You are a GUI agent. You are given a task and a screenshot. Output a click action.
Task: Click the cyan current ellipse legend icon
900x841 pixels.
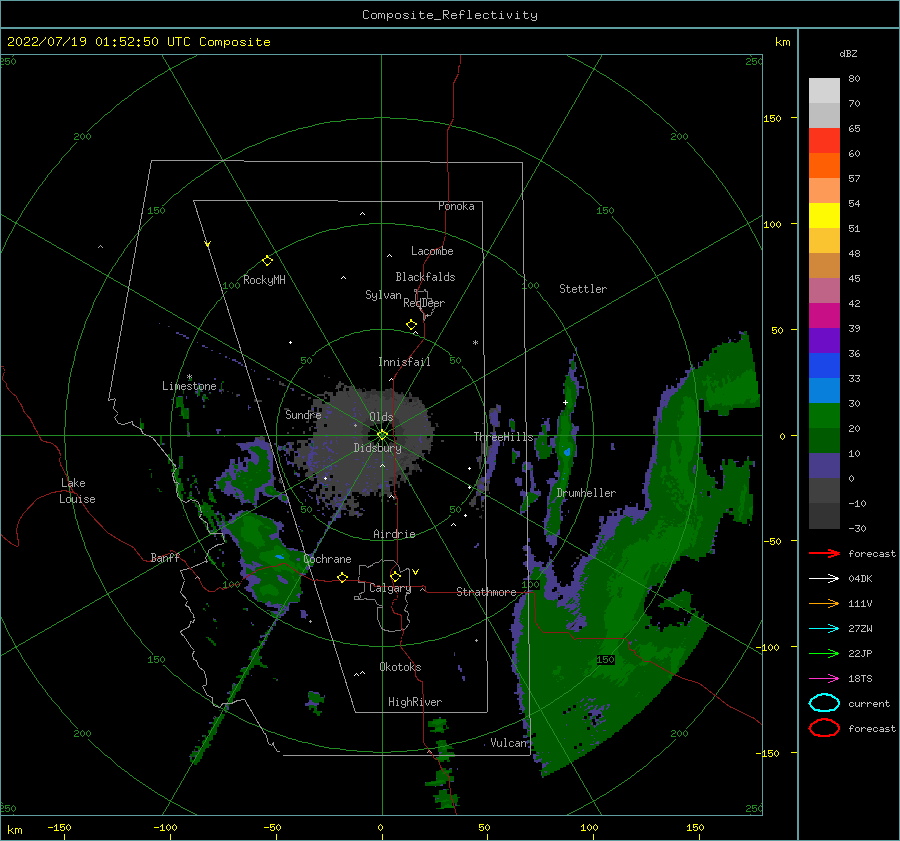click(824, 703)
